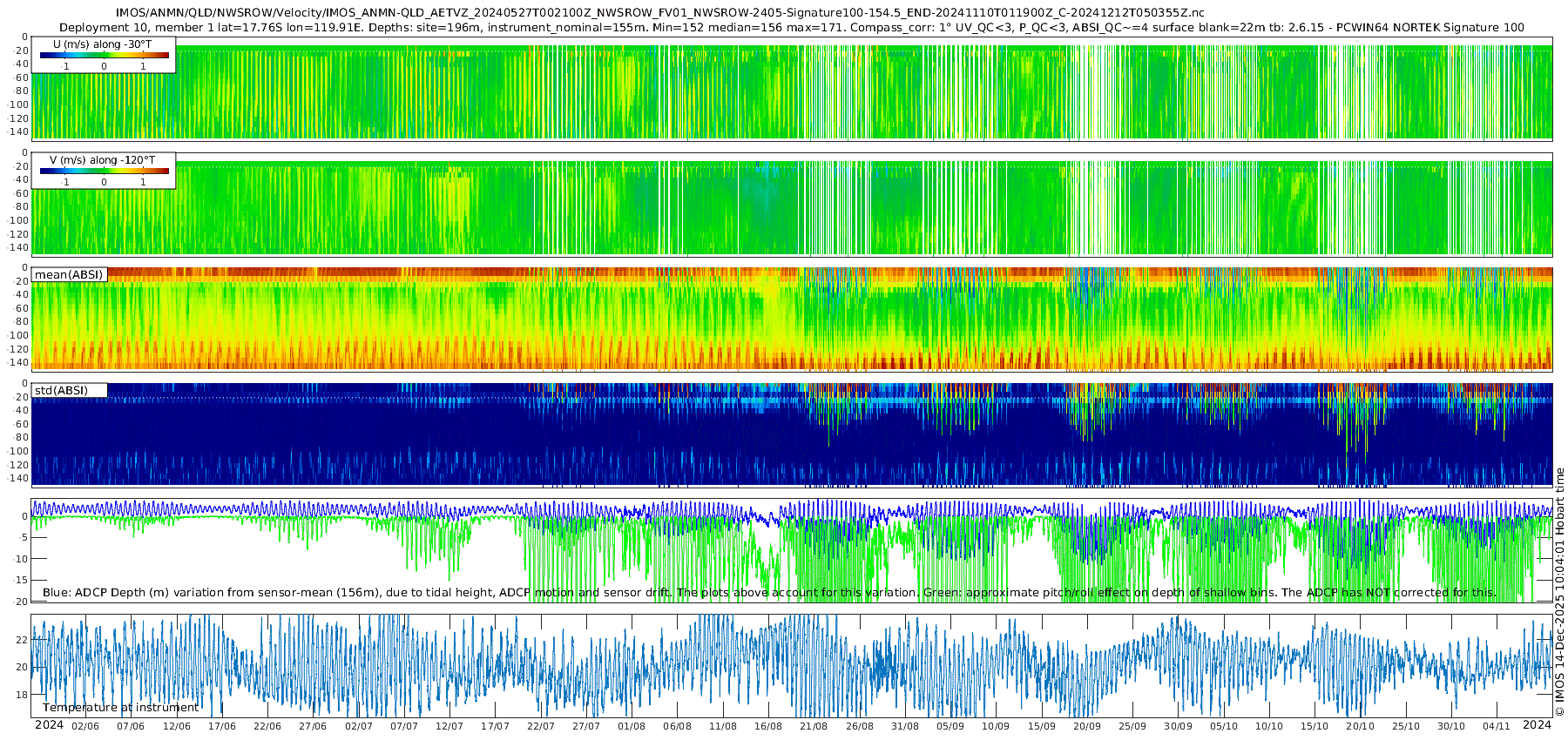Click the 07/07 date tick label
Image resolution: width=1568 pixels, height=740 pixels.
404,726
